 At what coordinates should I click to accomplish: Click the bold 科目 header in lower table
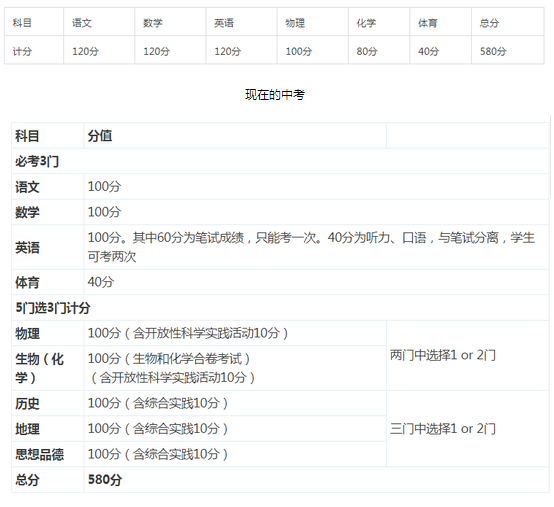27,136
